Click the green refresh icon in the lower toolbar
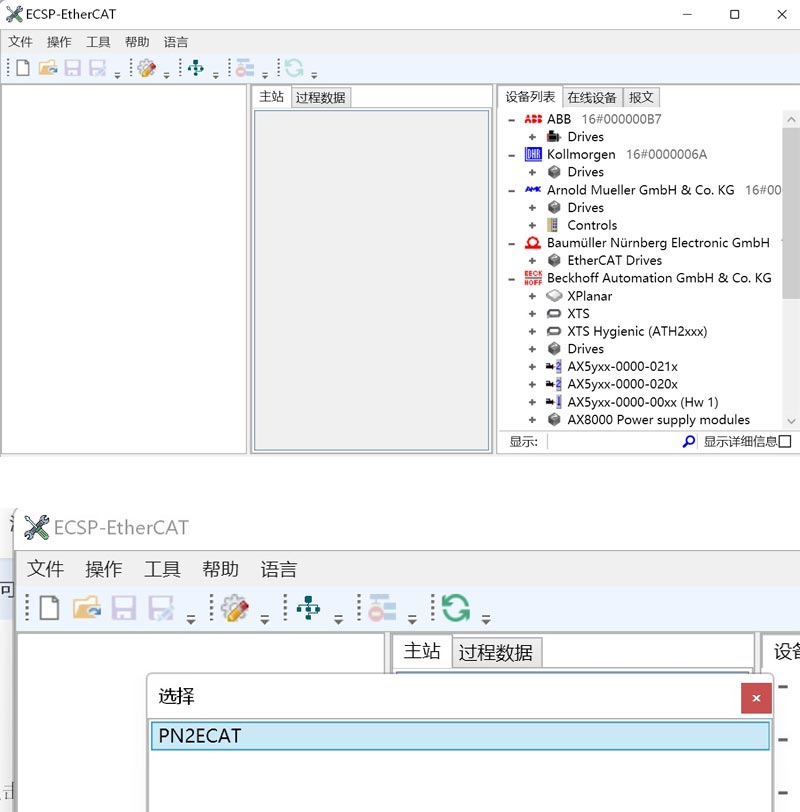The image size is (800, 812). pos(456,608)
